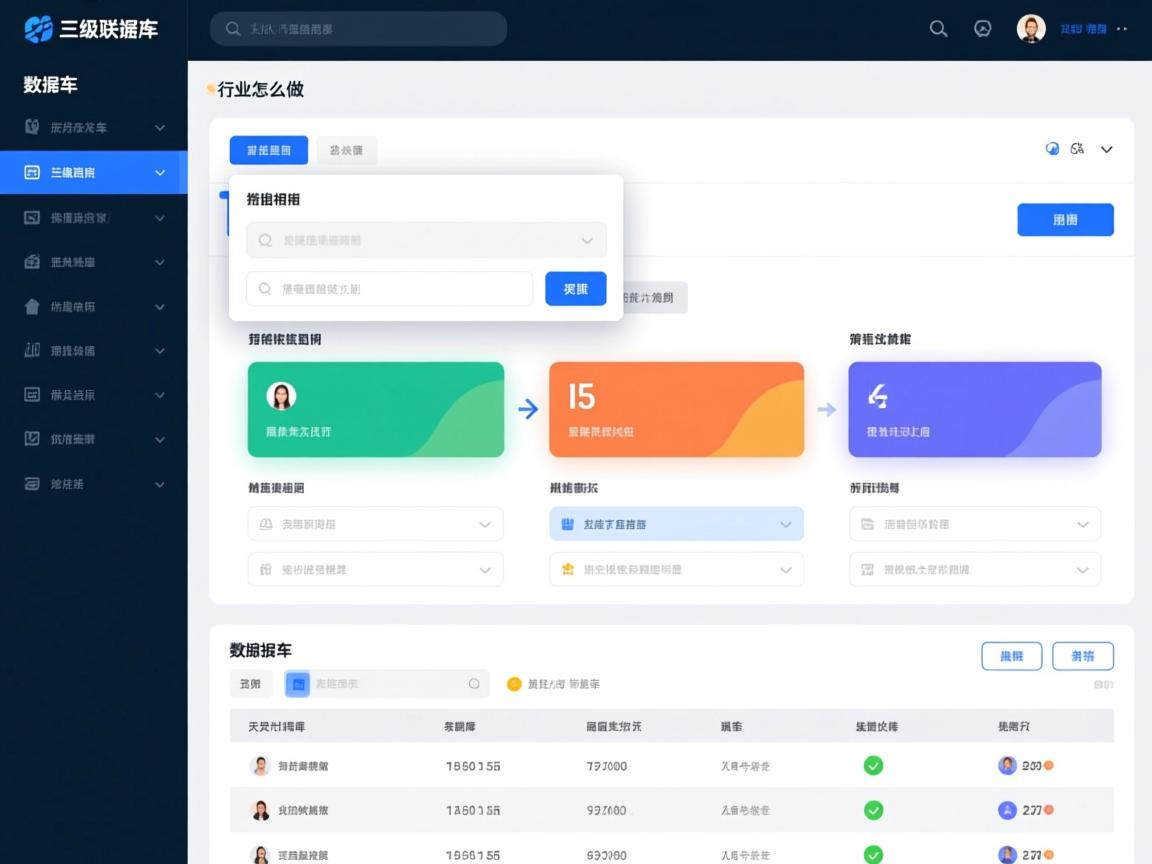Open the blue-highlighted dropdown below the orange card
1152x864 pixels.
click(676, 524)
